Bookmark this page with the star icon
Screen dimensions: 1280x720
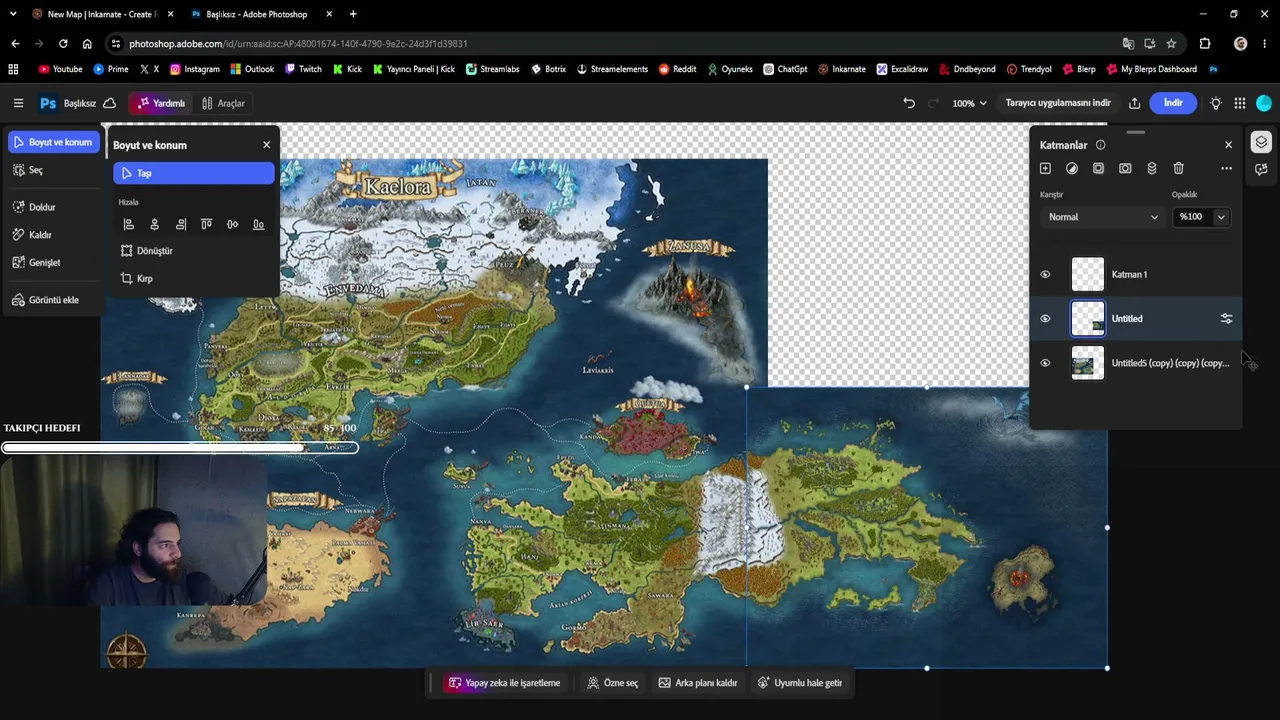click(1171, 44)
